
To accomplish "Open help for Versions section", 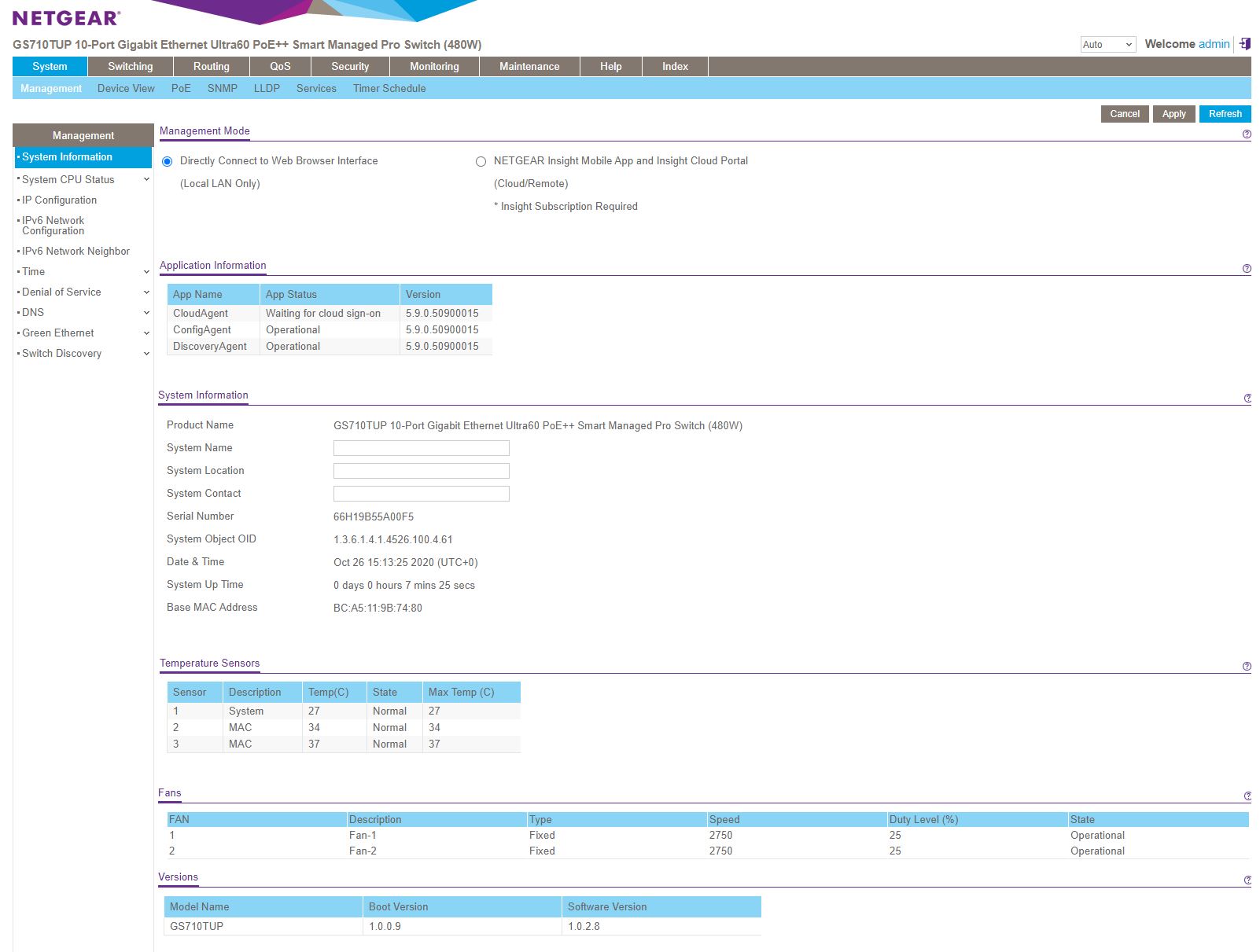I will tap(1247, 880).
